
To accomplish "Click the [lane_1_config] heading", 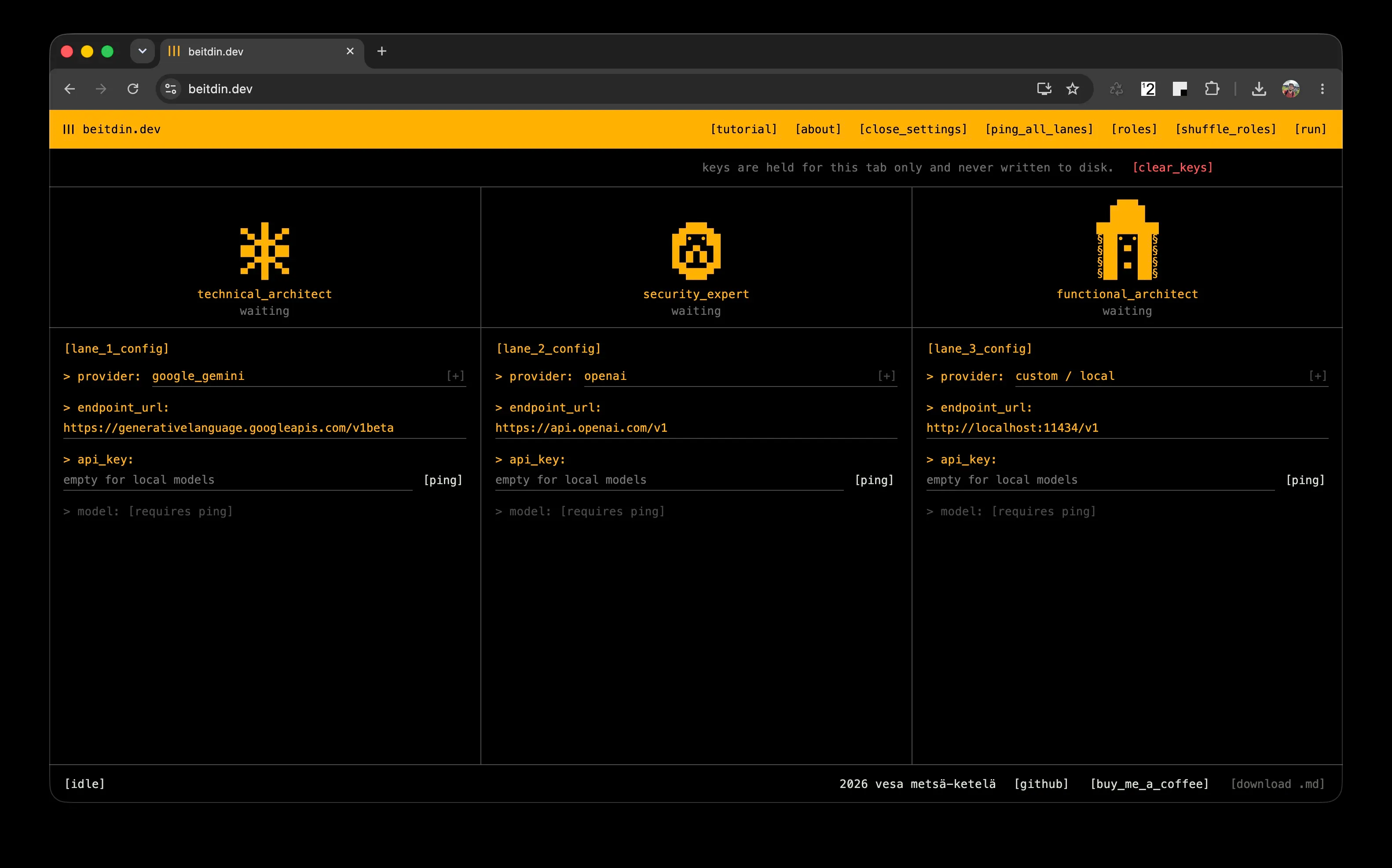I will (117, 348).
